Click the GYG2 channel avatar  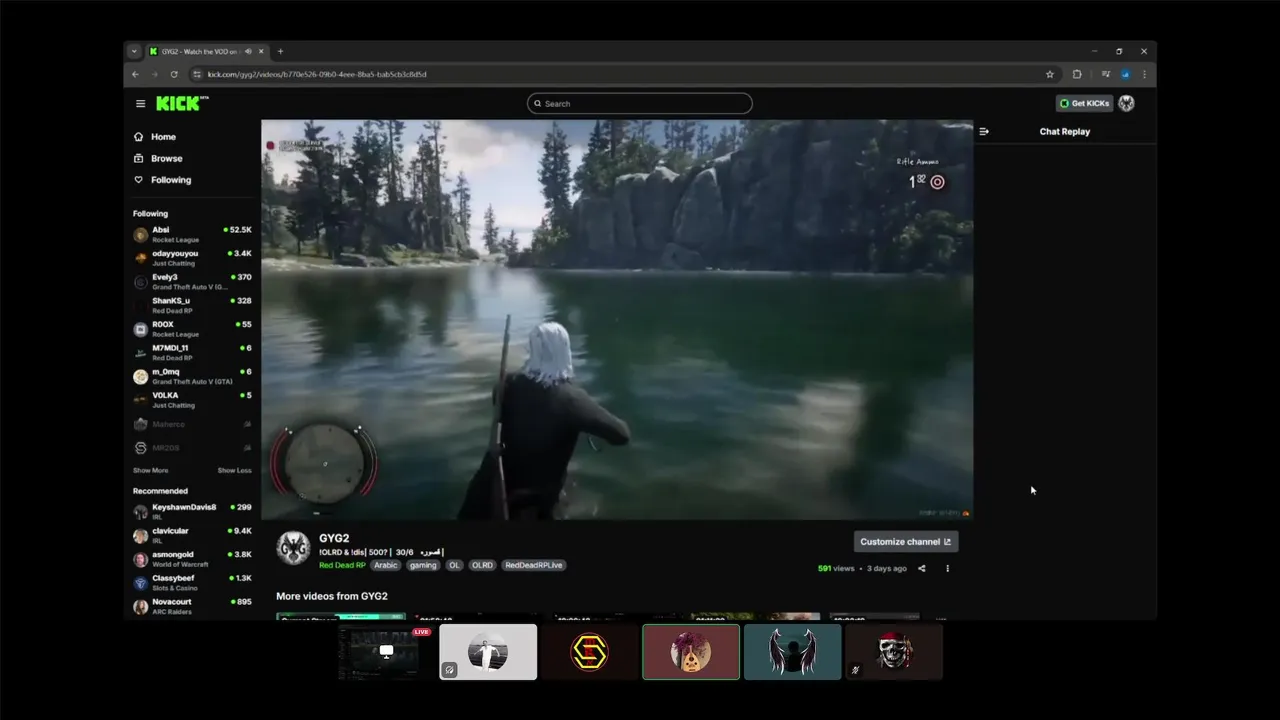coord(293,548)
